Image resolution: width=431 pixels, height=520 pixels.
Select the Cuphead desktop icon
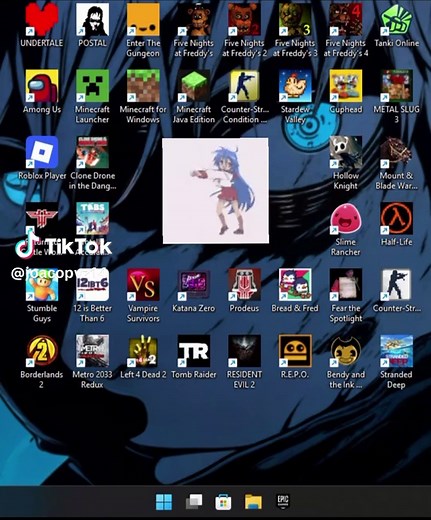346,86
